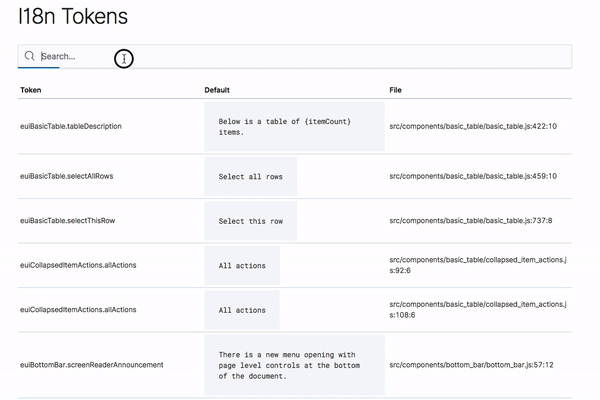Viewport: 600px width, 400px height.
Task: Click the euiBottomBar.screenReaderAnnouncement token name
Action: tap(91, 365)
